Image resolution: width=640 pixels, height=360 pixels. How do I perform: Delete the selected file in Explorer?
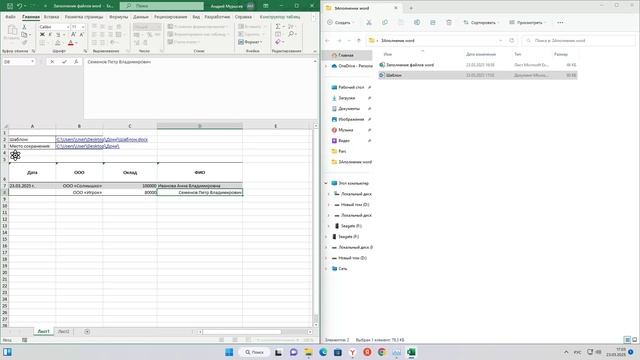click(449, 22)
